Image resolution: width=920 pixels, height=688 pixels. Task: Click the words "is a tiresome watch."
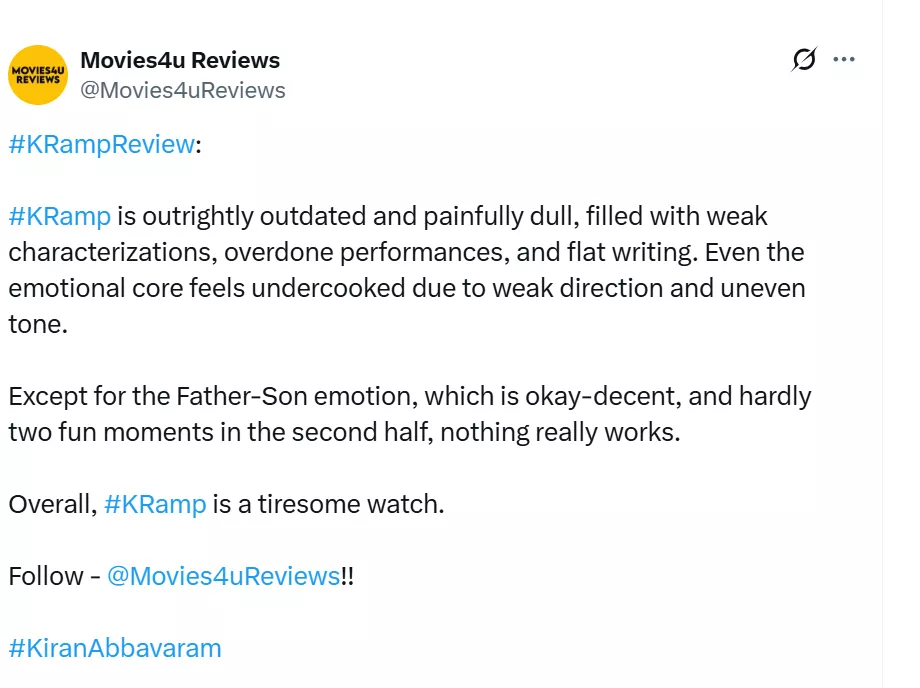328,504
